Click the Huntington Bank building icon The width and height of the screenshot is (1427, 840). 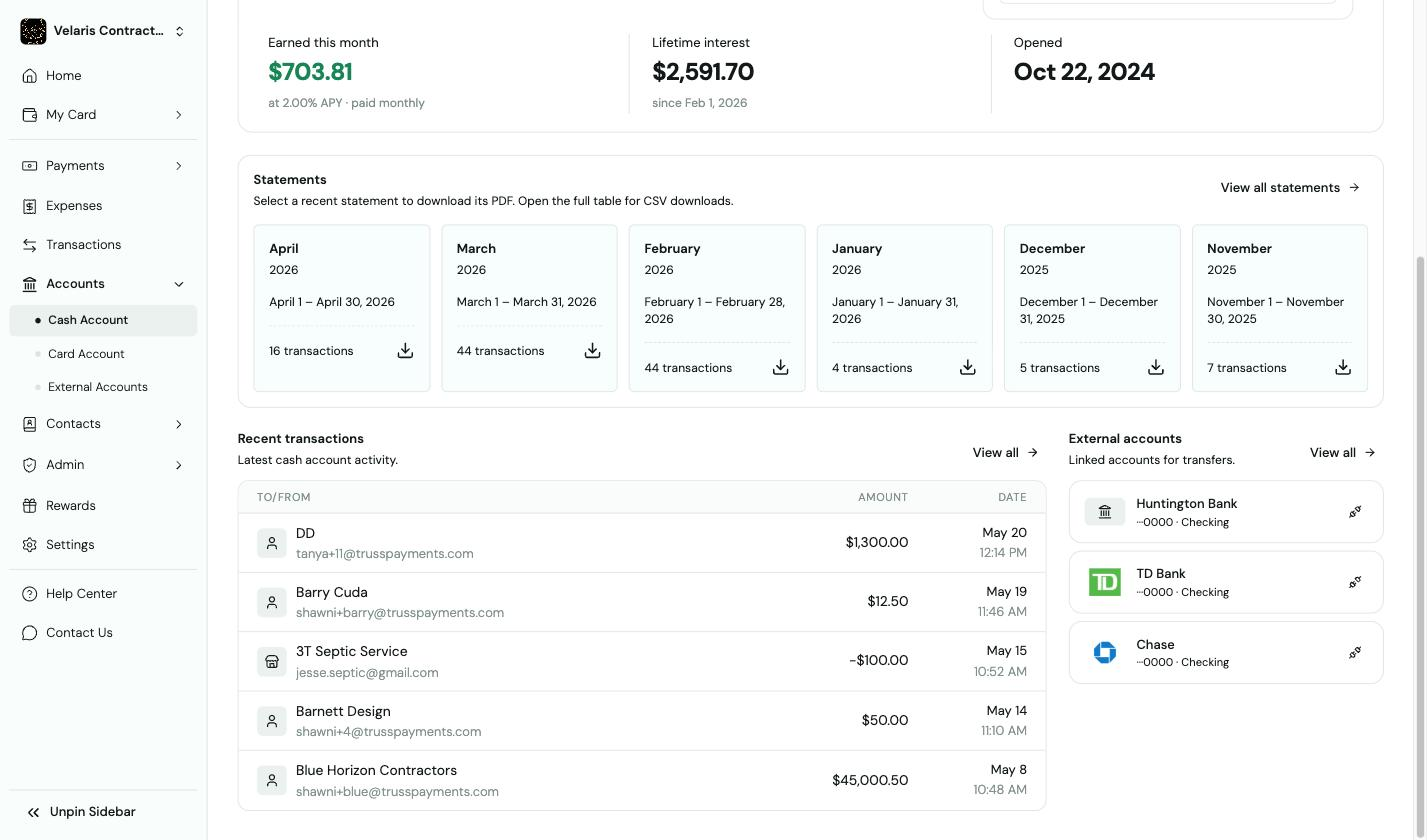pos(1105,512)
